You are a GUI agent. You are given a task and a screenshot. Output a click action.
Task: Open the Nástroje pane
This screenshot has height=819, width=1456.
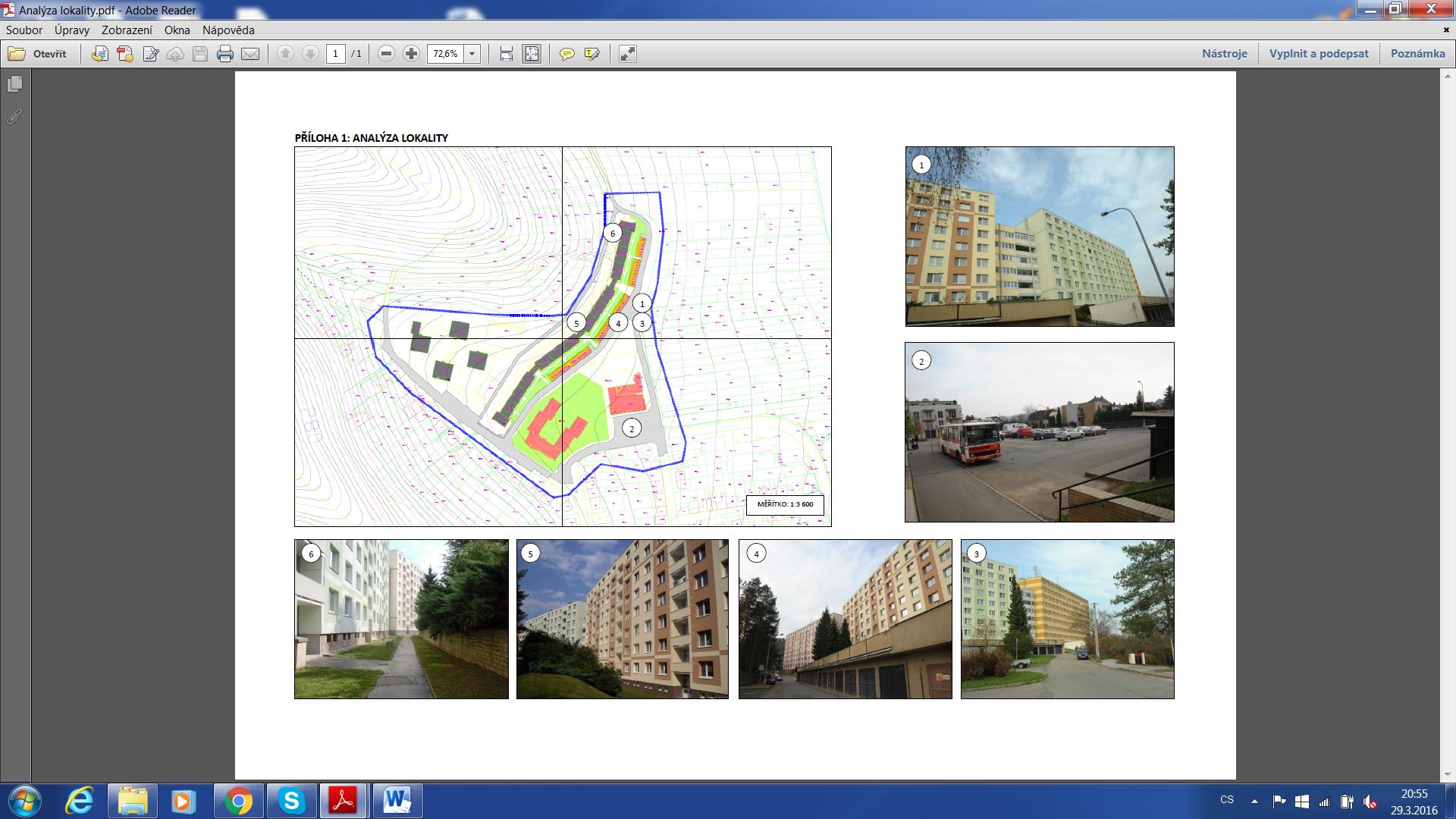1225,54
